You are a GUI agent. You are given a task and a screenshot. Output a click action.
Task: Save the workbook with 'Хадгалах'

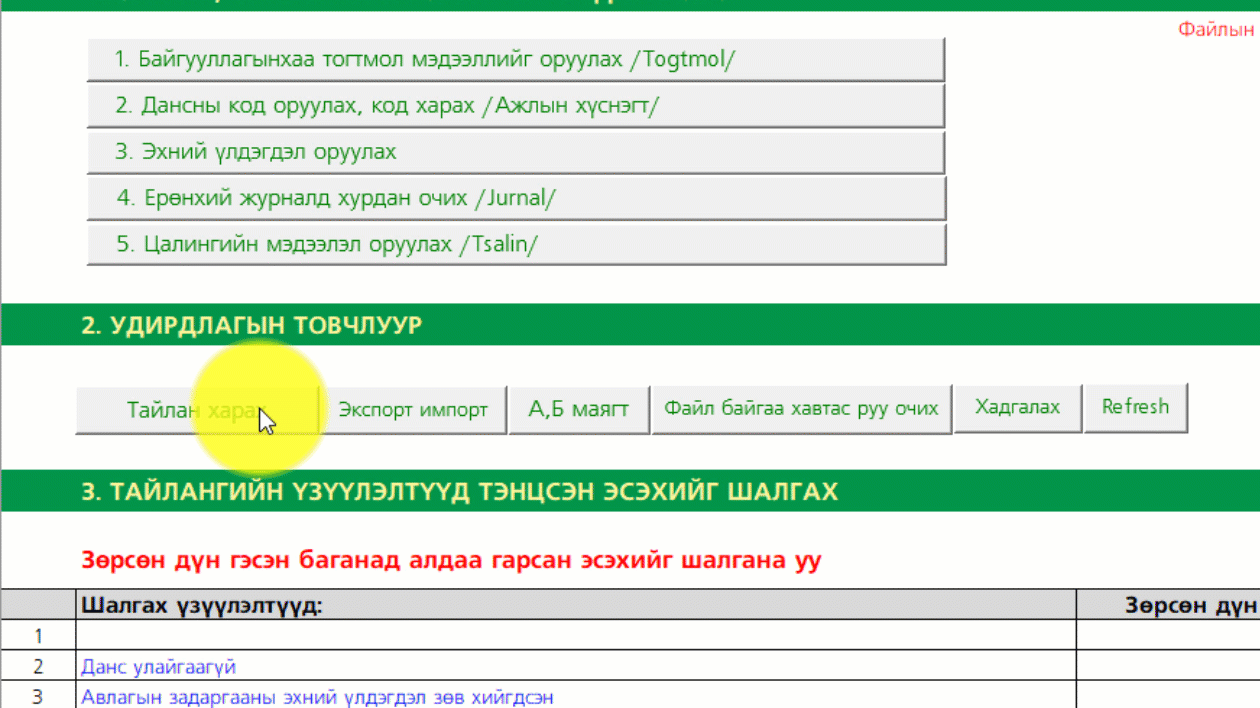(1017, 407)
